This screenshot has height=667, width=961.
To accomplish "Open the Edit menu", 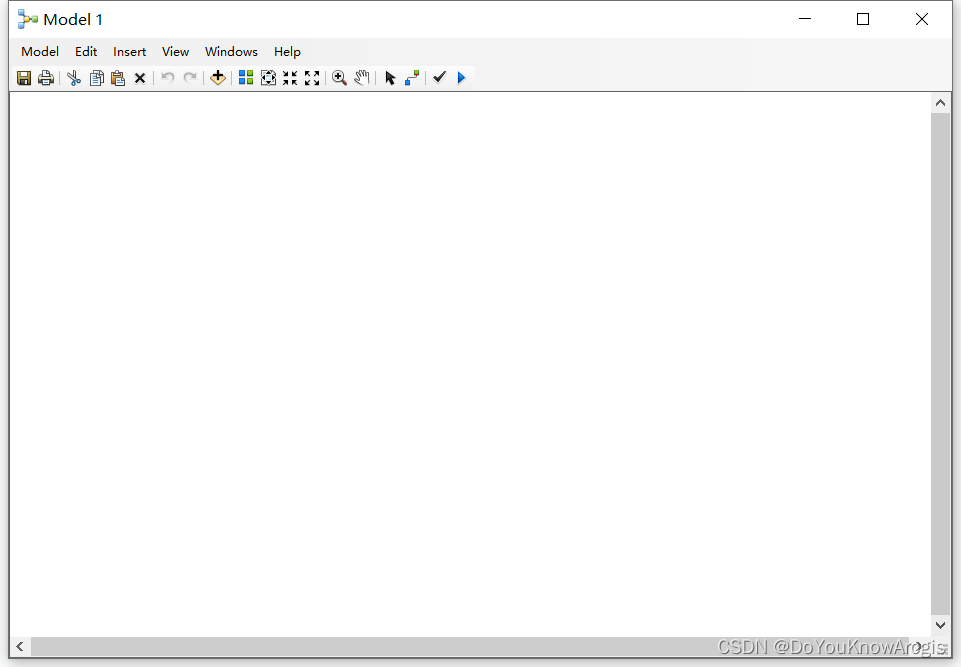I will (86, 51).
